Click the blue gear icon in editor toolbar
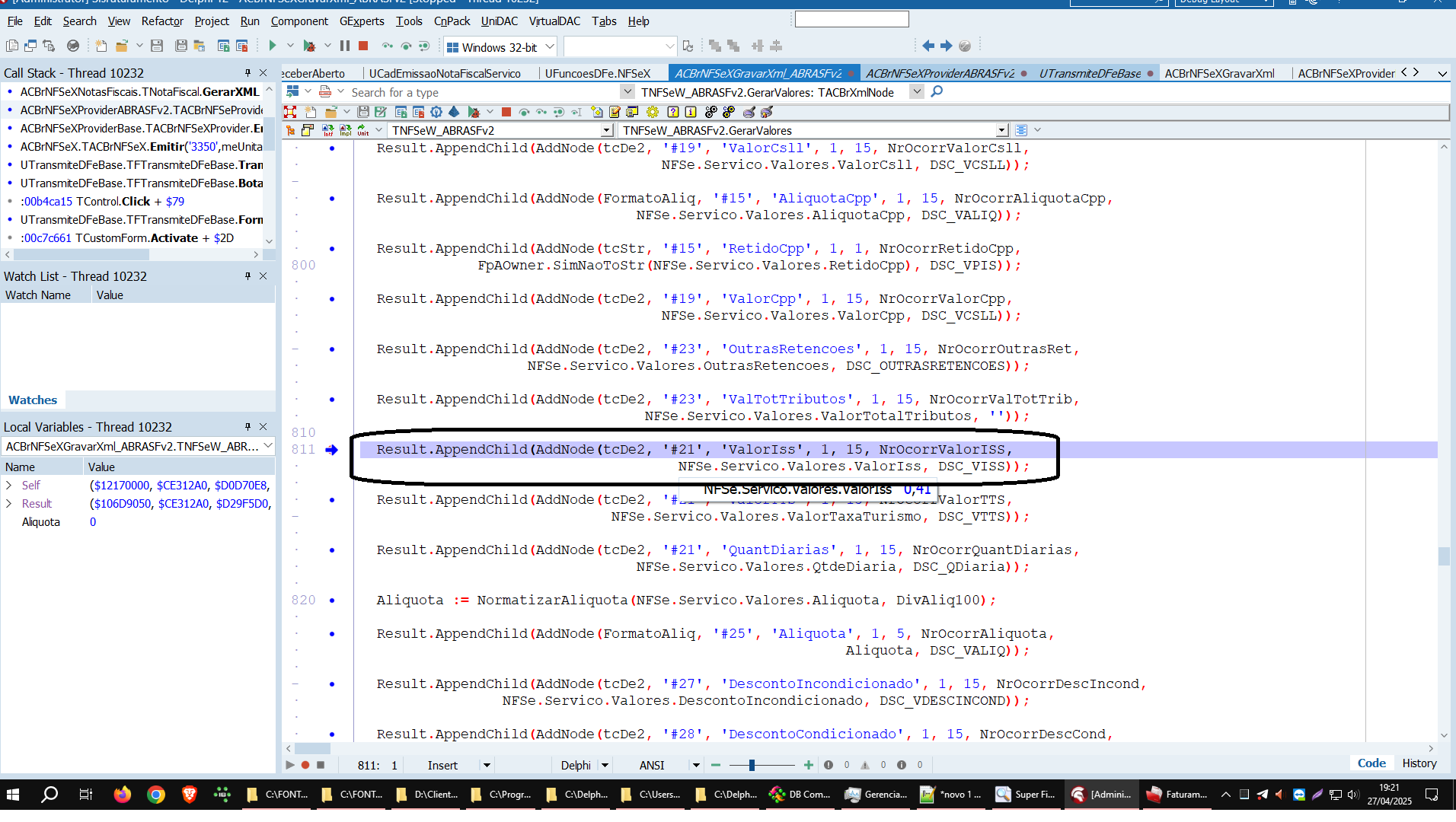This screenshot has width=1456, height=822. tap(436, 112)
